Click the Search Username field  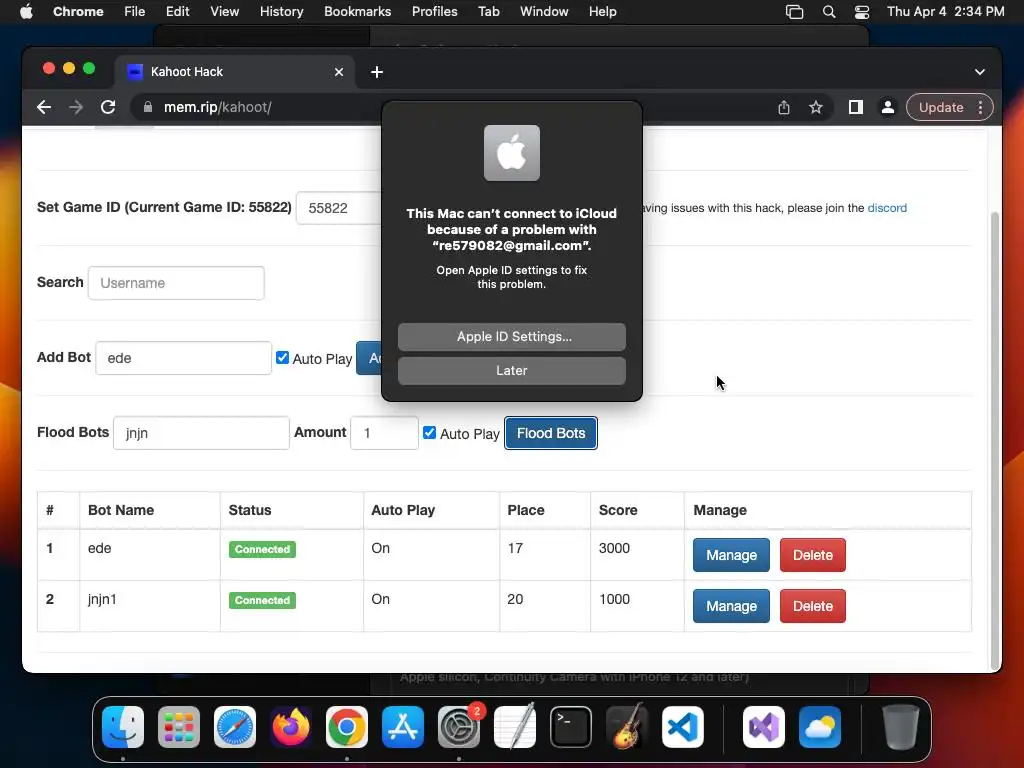tap(176, 283)
